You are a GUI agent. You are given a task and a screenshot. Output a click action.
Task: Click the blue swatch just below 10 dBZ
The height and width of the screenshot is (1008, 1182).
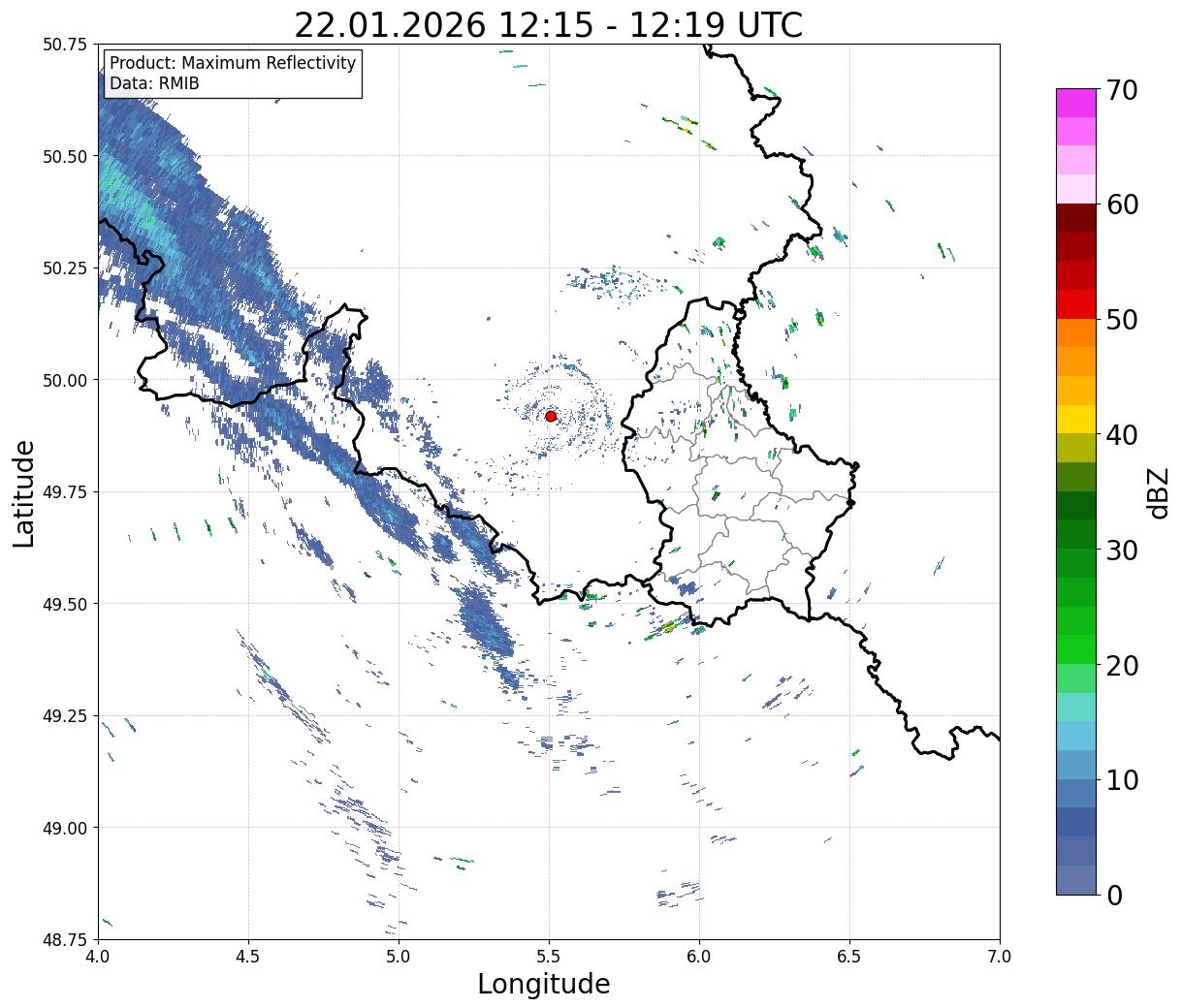tap(1076, 793)
